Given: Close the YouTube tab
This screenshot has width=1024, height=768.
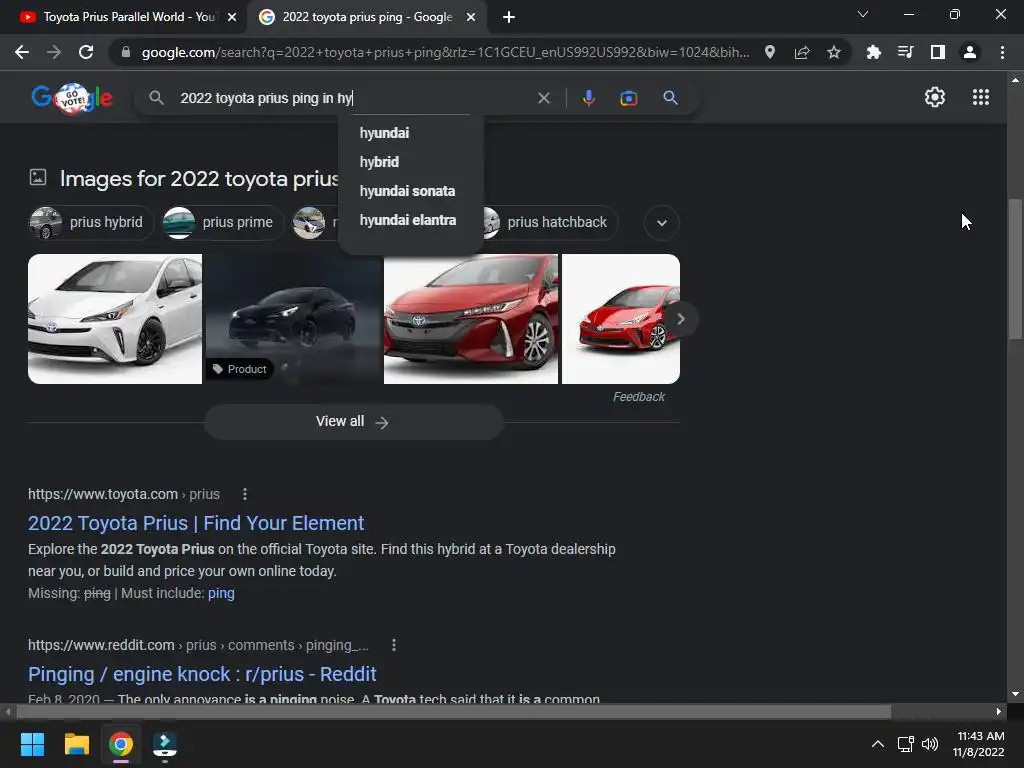Looking at the screenshot, I should 232,18.
